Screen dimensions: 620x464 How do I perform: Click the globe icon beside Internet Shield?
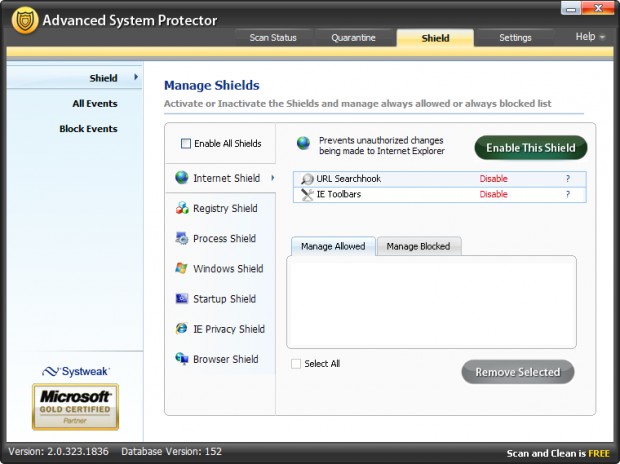point(181,178)
